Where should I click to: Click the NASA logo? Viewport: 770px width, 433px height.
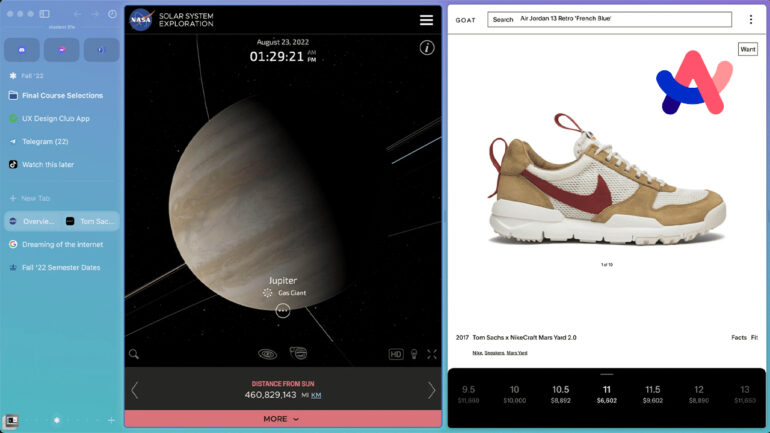(141, 19)
